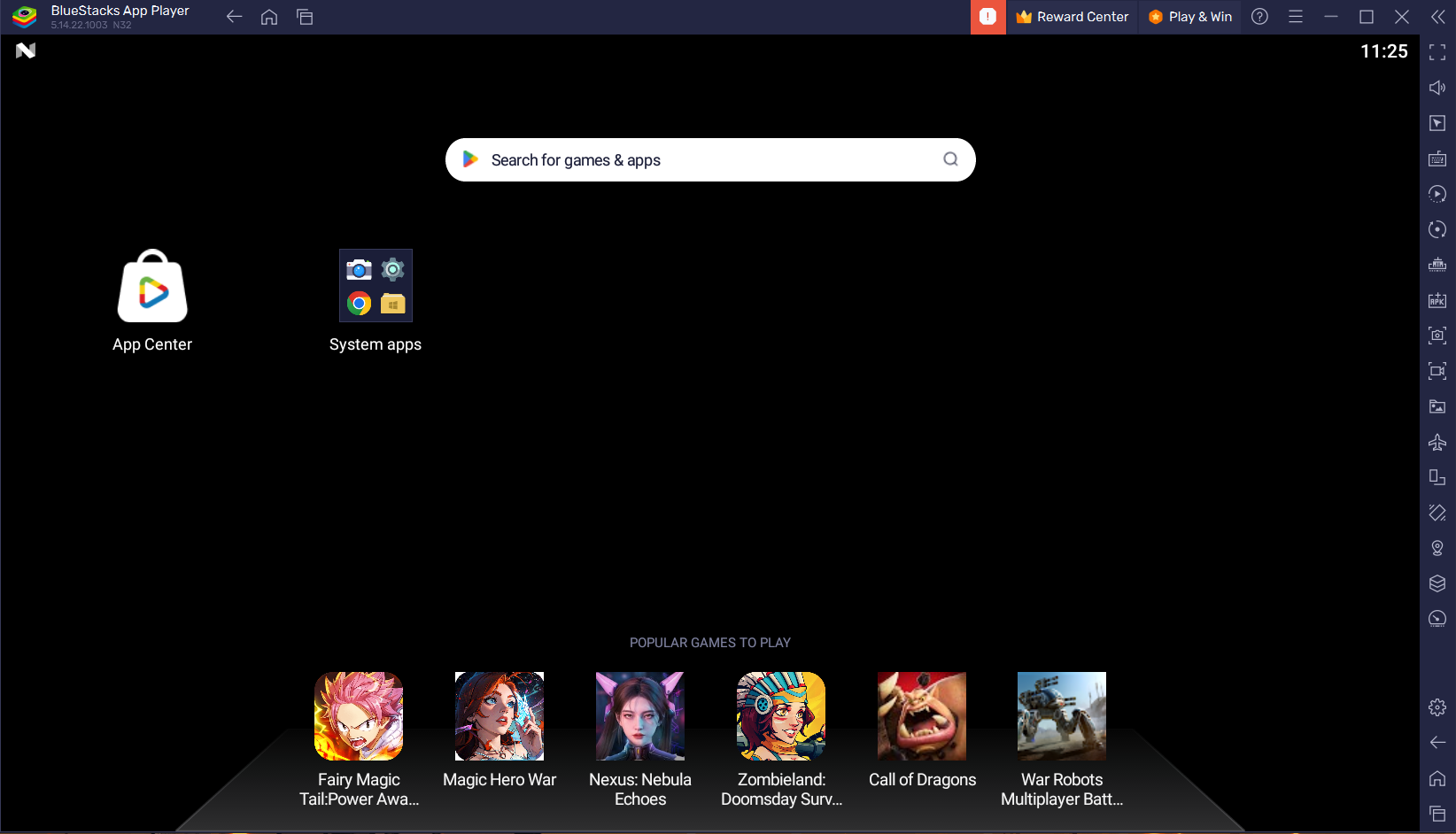Open game controls keyboard icon in sidebar

tap(1437, 158)
